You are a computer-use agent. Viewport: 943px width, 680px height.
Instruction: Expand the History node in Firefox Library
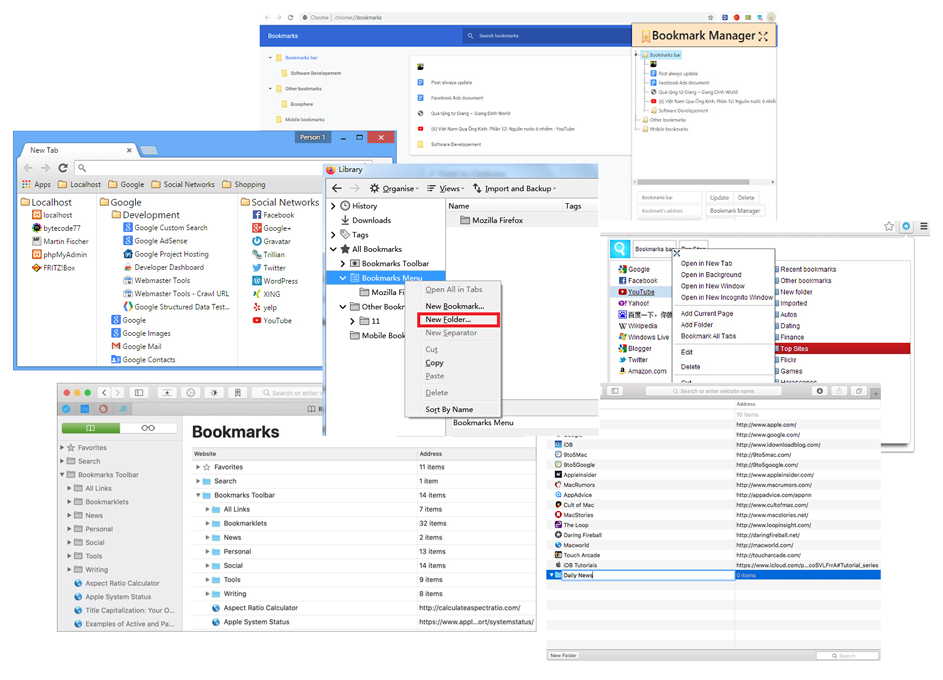click(334, 206)
